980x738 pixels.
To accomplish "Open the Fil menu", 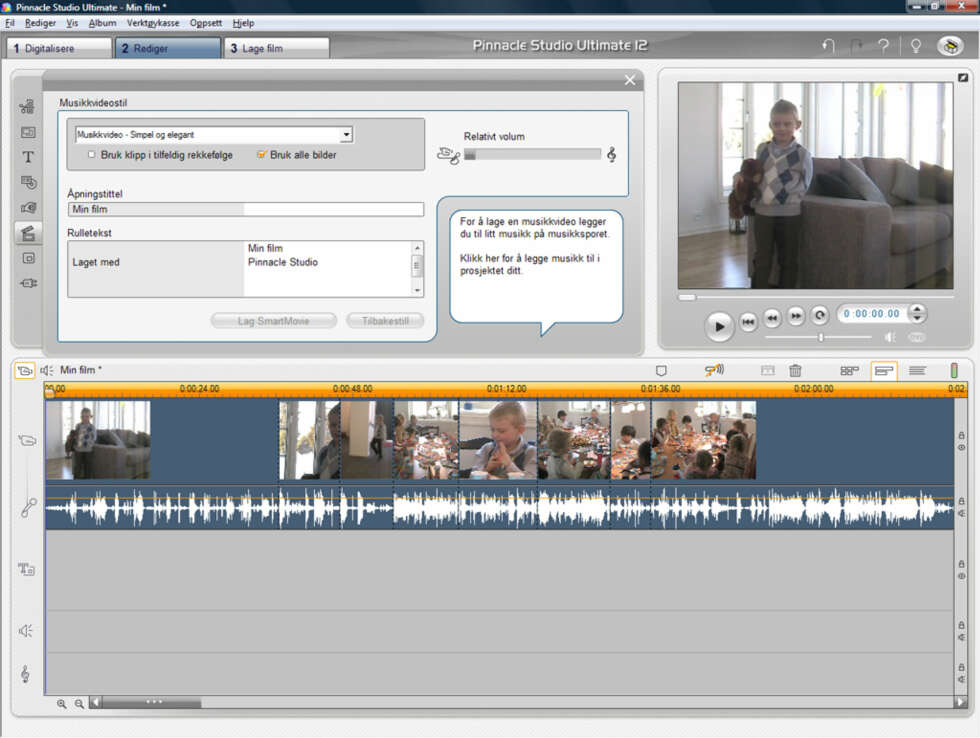I will pyautogui.click(x=9, y=23).
